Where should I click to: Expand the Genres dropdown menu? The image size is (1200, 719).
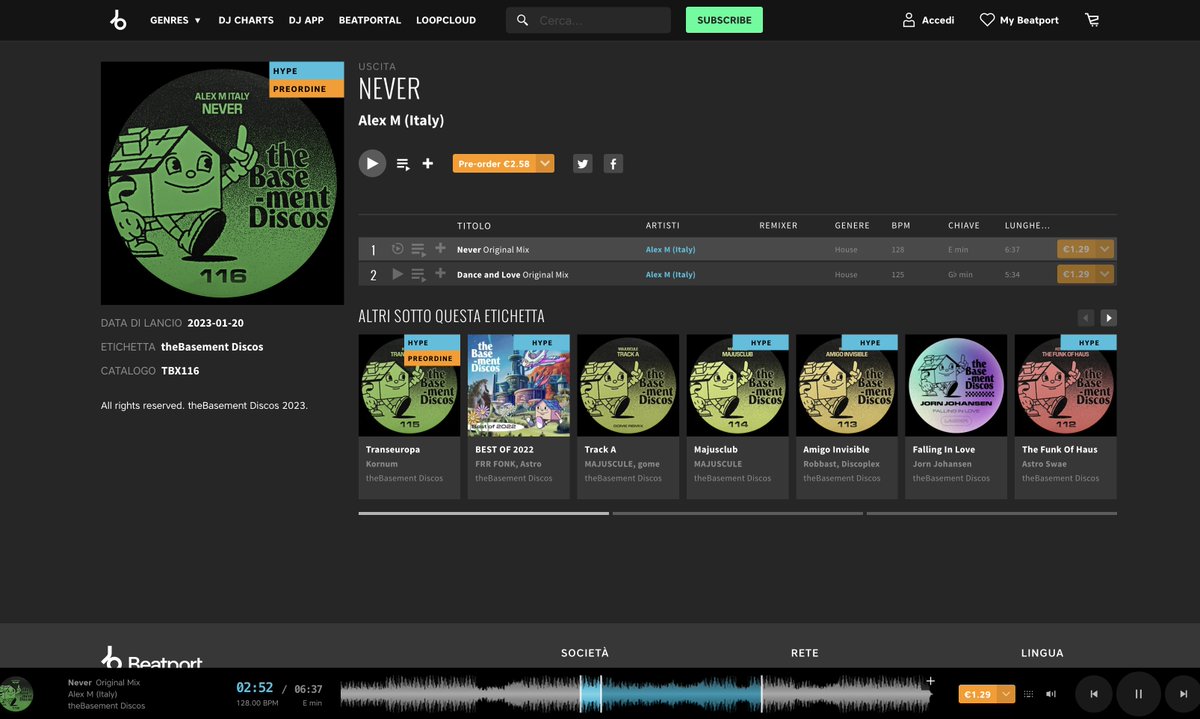pos(175,20)
